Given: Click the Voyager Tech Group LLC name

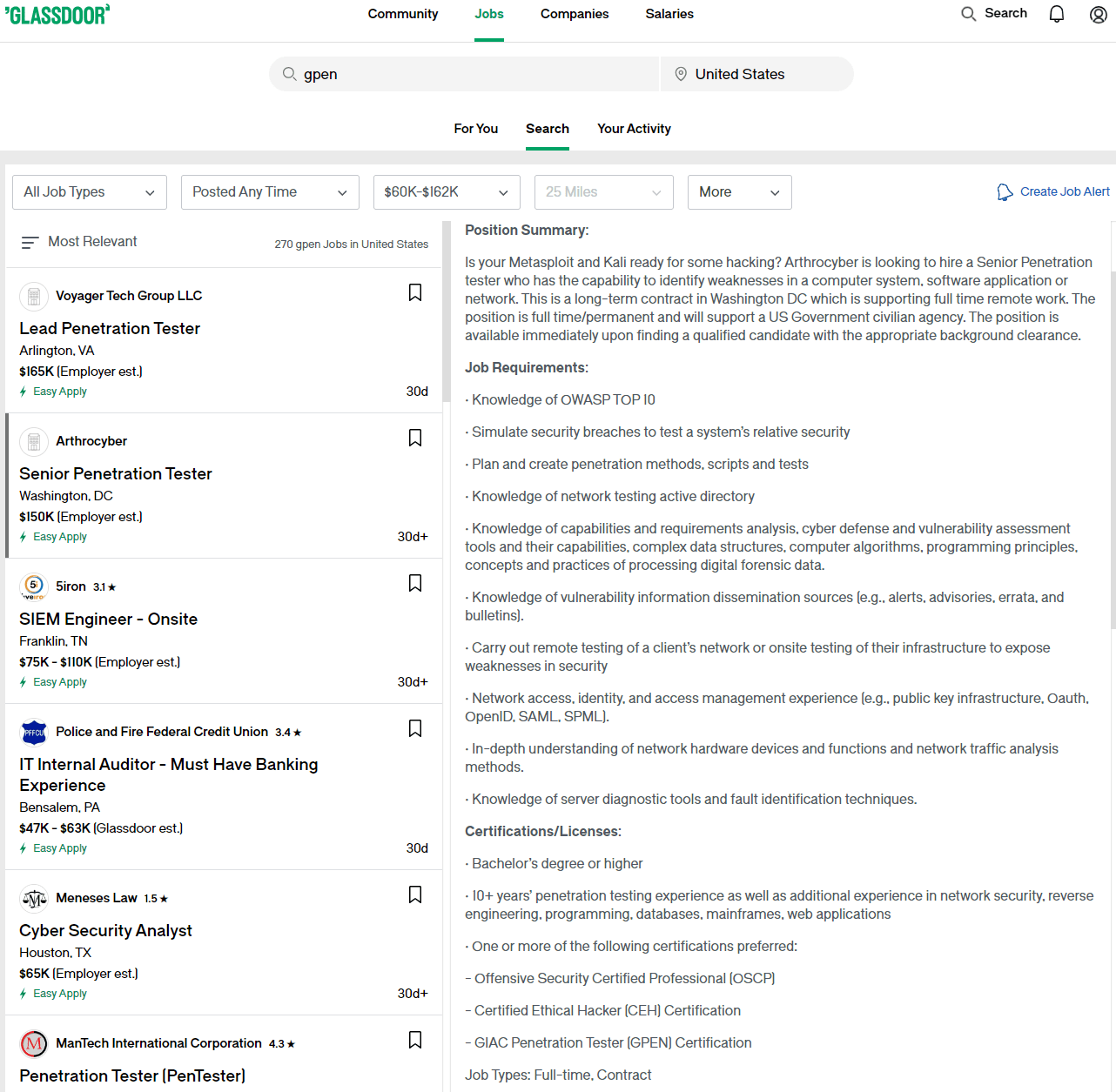Looking at the screenshot, I should pos(129,297).
